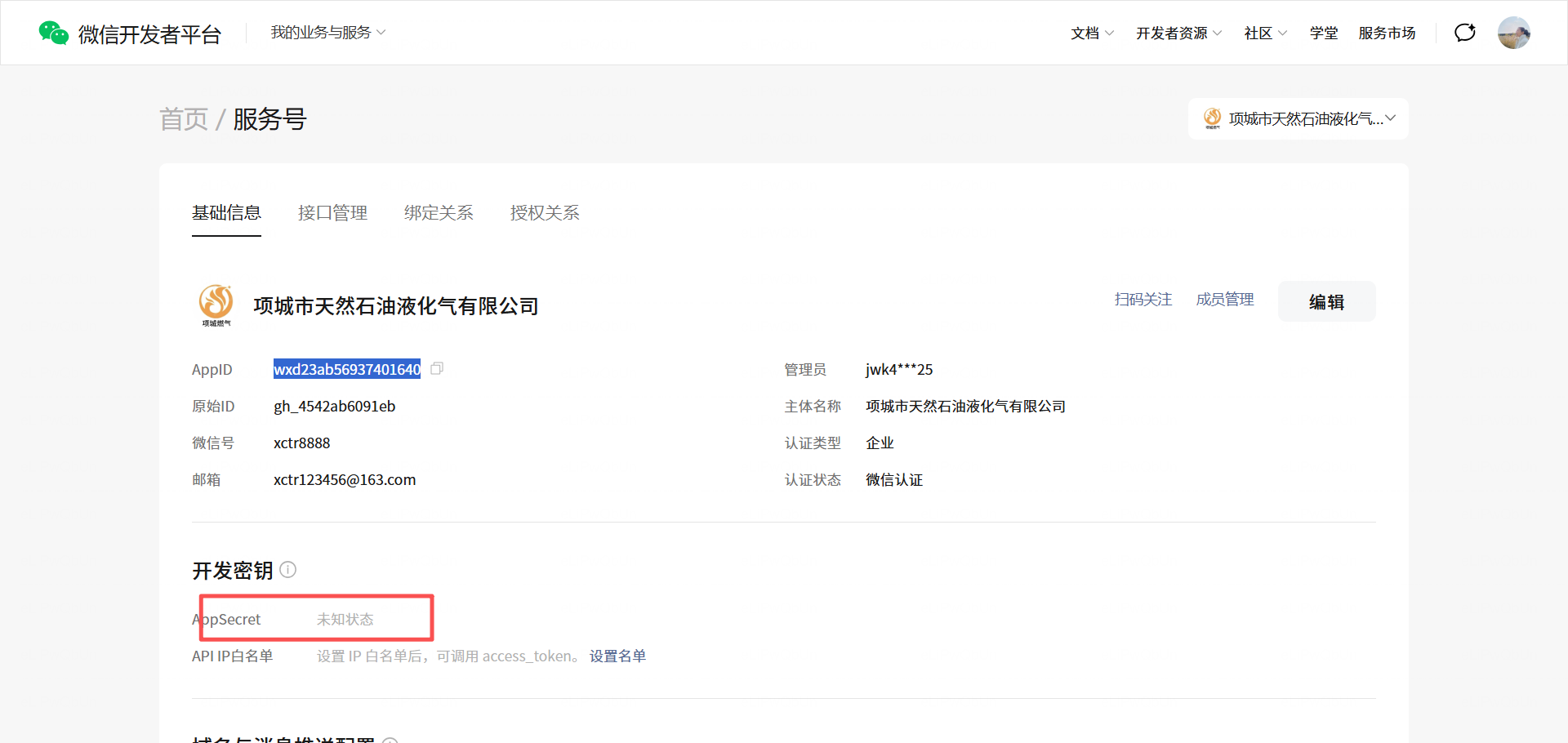Open the user avatar profile menu
The height and width of the screenshot is (743, 1568).
(x=1514, y=33)
